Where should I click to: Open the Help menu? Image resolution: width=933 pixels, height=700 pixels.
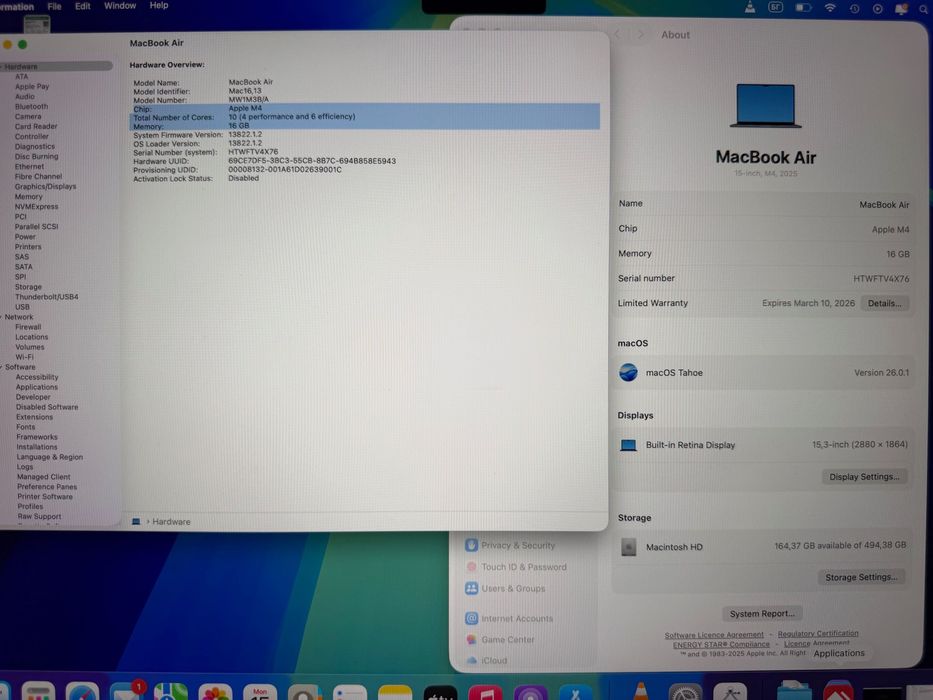coord(159,5)
